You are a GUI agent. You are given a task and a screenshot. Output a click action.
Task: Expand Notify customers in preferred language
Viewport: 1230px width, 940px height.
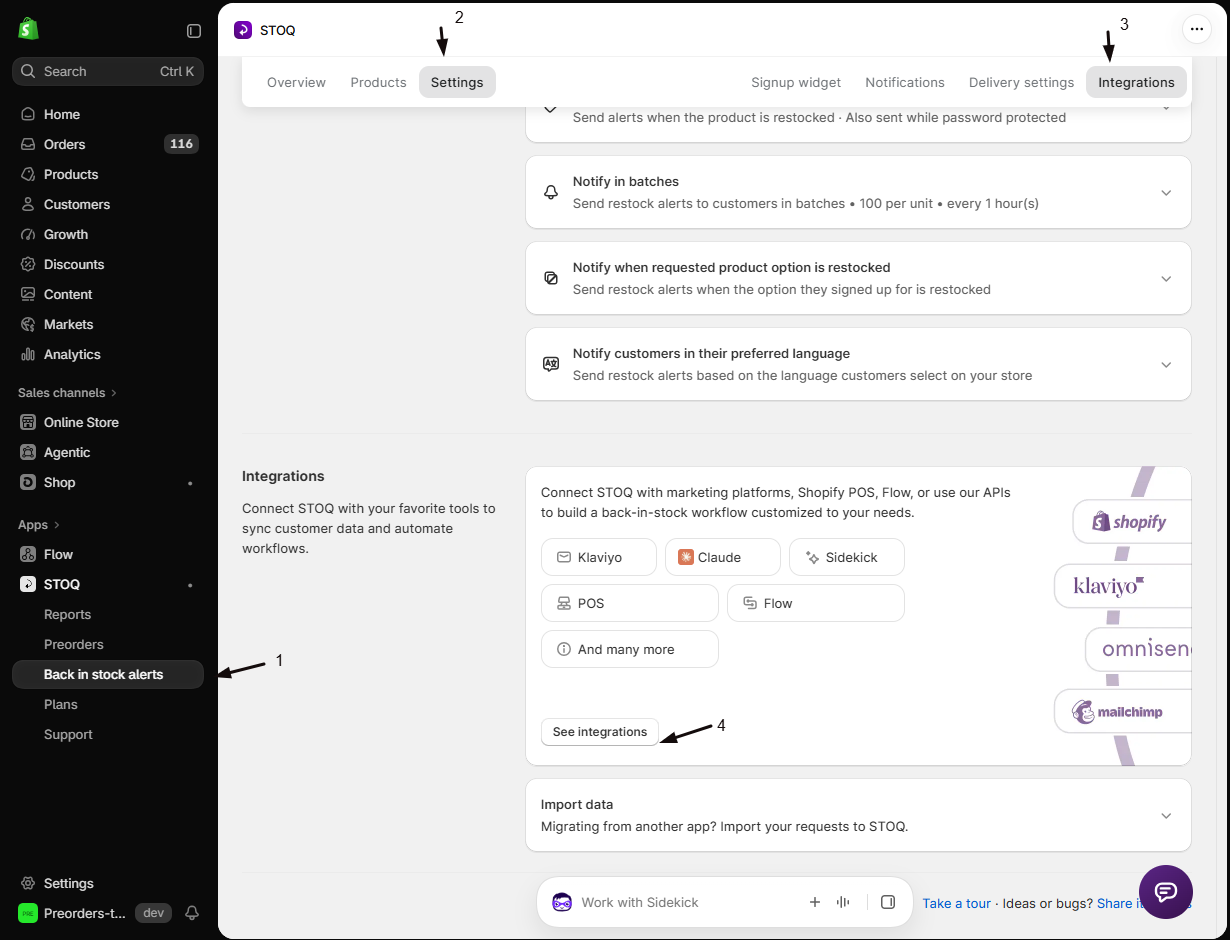point(858,364)
